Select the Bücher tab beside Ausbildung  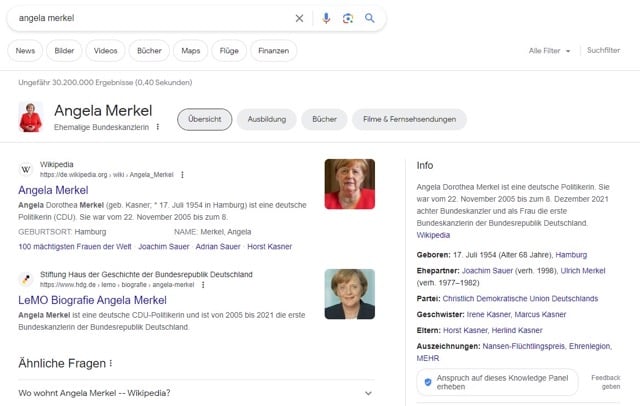pyautogui.click(x=324, y=119)
